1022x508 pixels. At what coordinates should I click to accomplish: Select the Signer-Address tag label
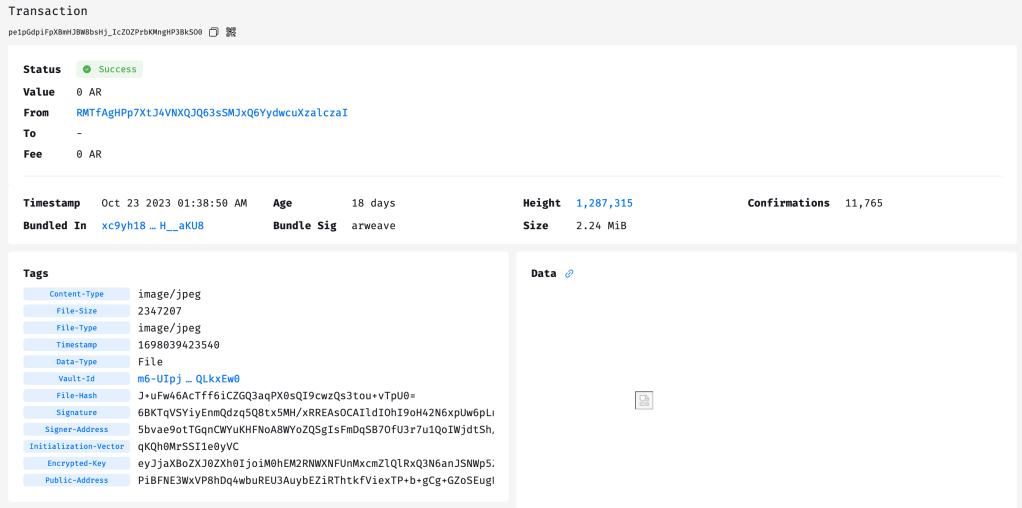[77, 430]
